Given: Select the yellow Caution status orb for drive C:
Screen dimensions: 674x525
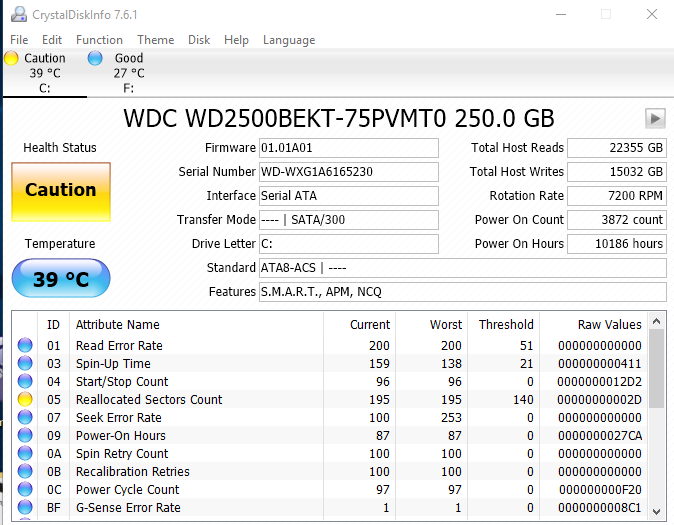Looking at the screenshot, I should pyautogui.click(x=11, y=58).
